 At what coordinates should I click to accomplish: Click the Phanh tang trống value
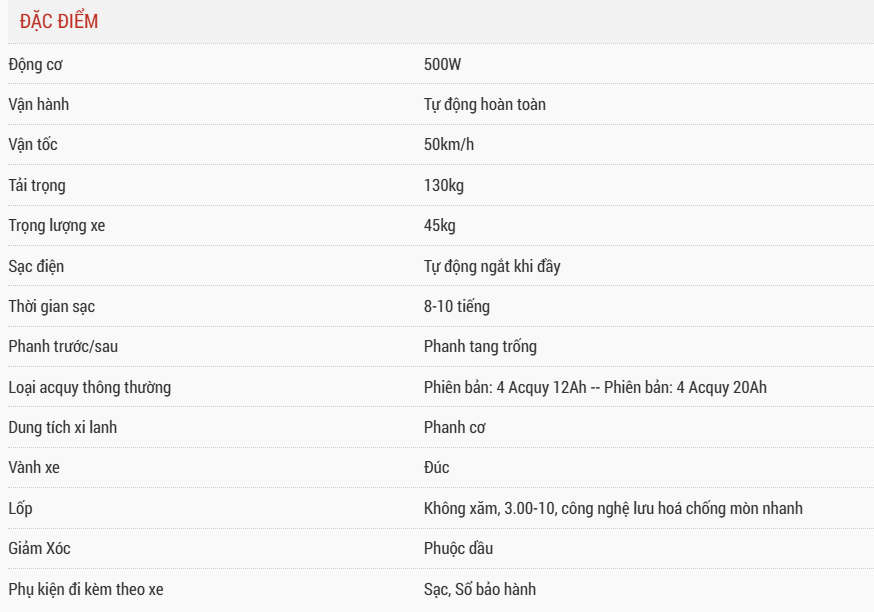point(480,346)
